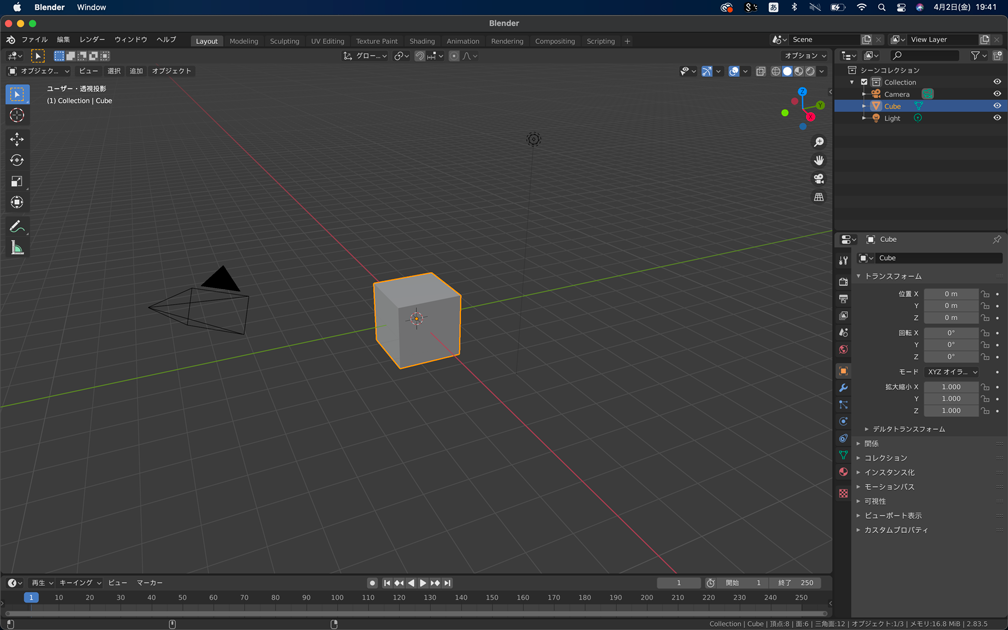Image resolution: width=1008 pixels, height=630 pixels.
Task: Activate the Move tool
Action: tap(17, 139)
